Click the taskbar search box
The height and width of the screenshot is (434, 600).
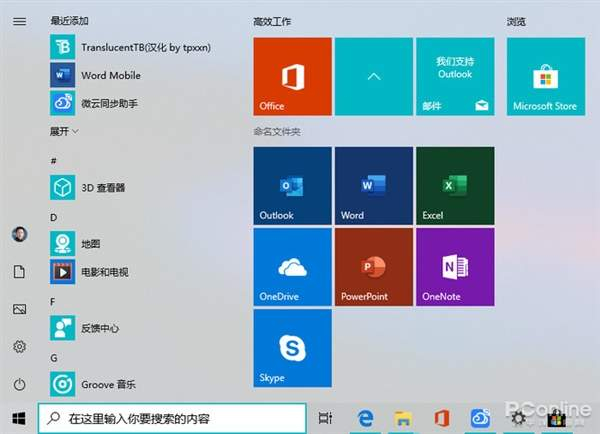(172, 418)
